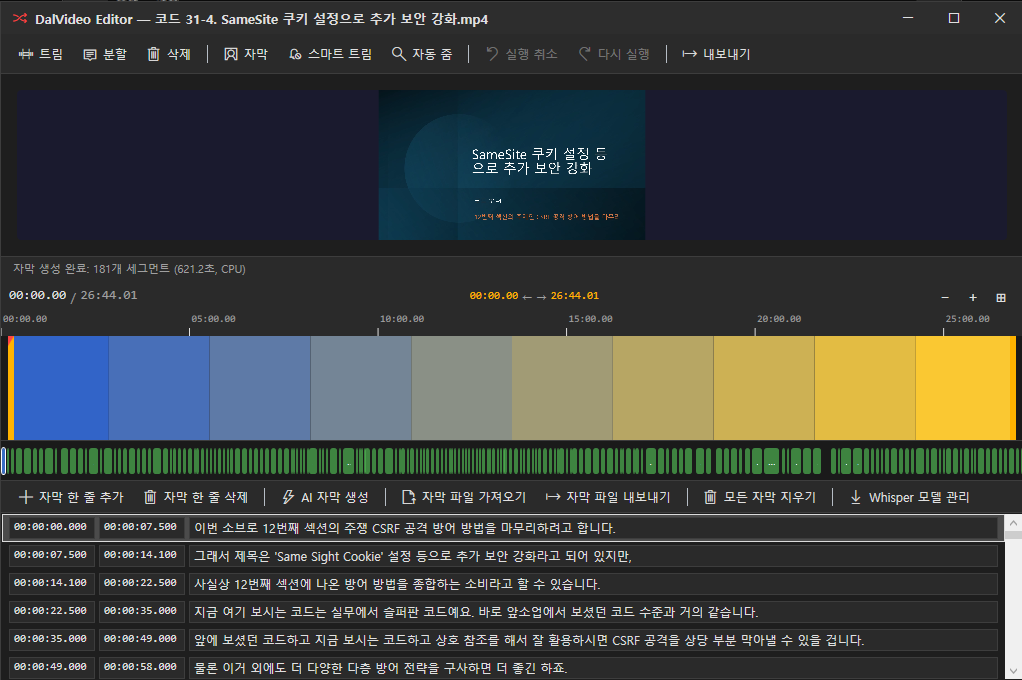Select the 트림 (Trim) tool
This screenshot has width=1022, height=680.
tap(41, 54)
